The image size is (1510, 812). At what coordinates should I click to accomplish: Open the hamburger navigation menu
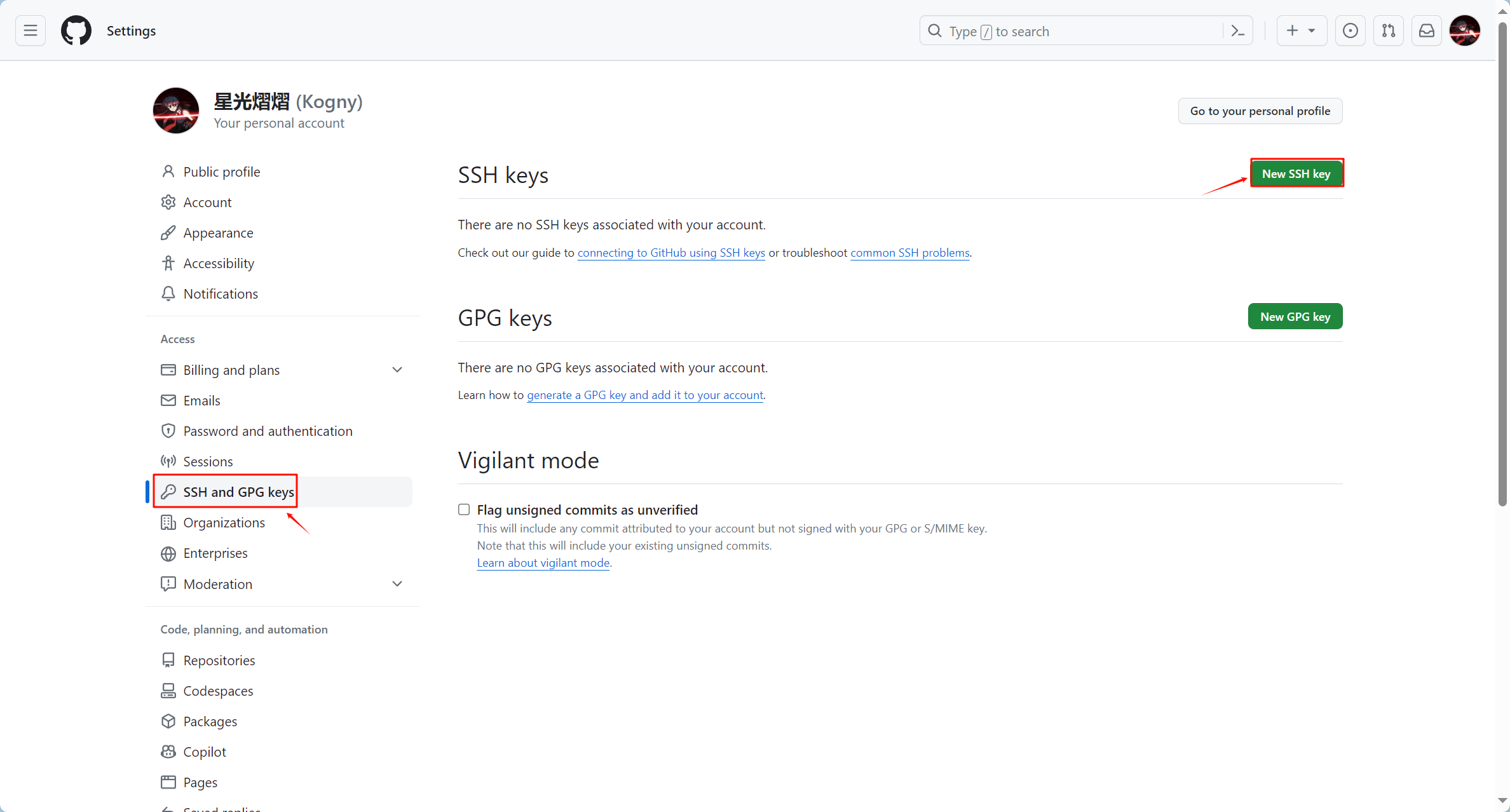[31, 30]
